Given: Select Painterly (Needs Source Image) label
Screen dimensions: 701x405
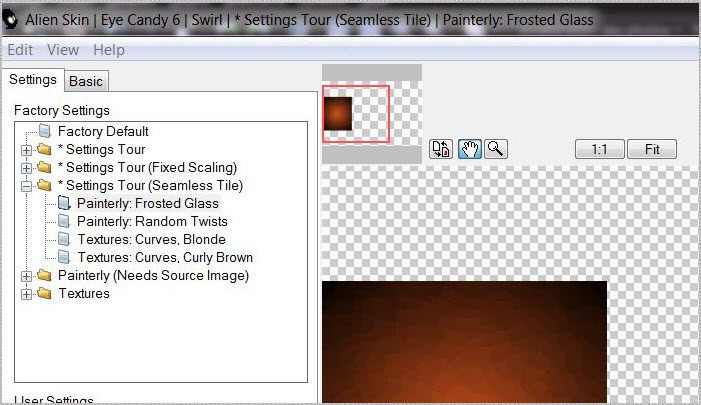Looking at the screenshot, I should coord(153,275).
